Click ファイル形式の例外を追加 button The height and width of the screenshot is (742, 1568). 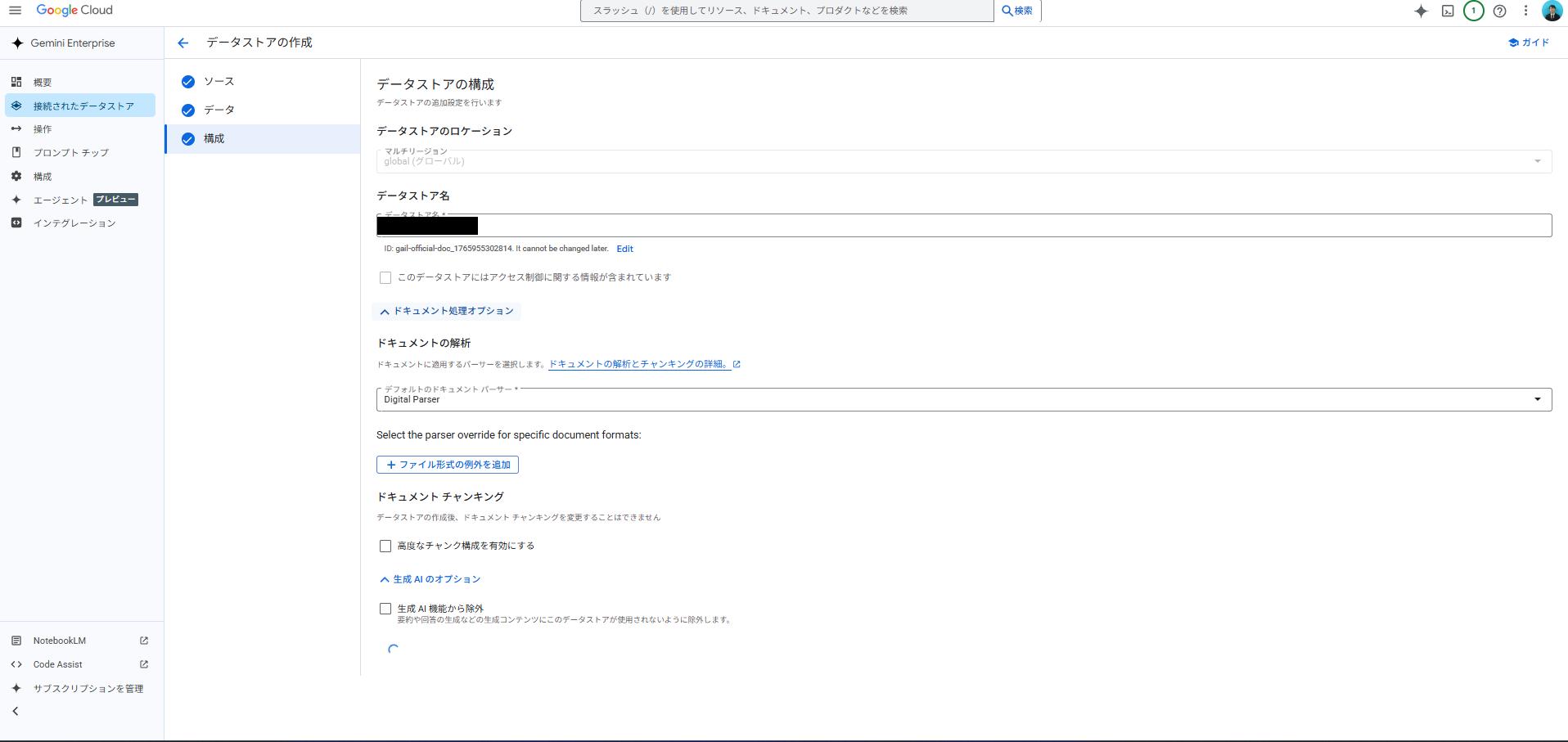coord(448,465)
